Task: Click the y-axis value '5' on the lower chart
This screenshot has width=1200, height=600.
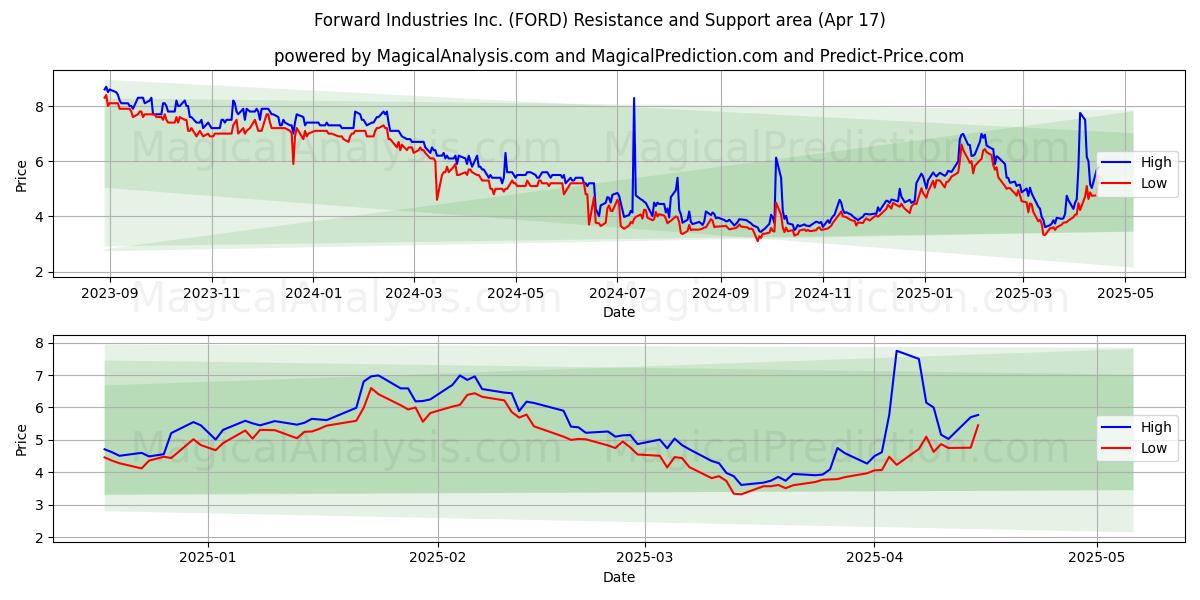Action: tap(41, 440)
